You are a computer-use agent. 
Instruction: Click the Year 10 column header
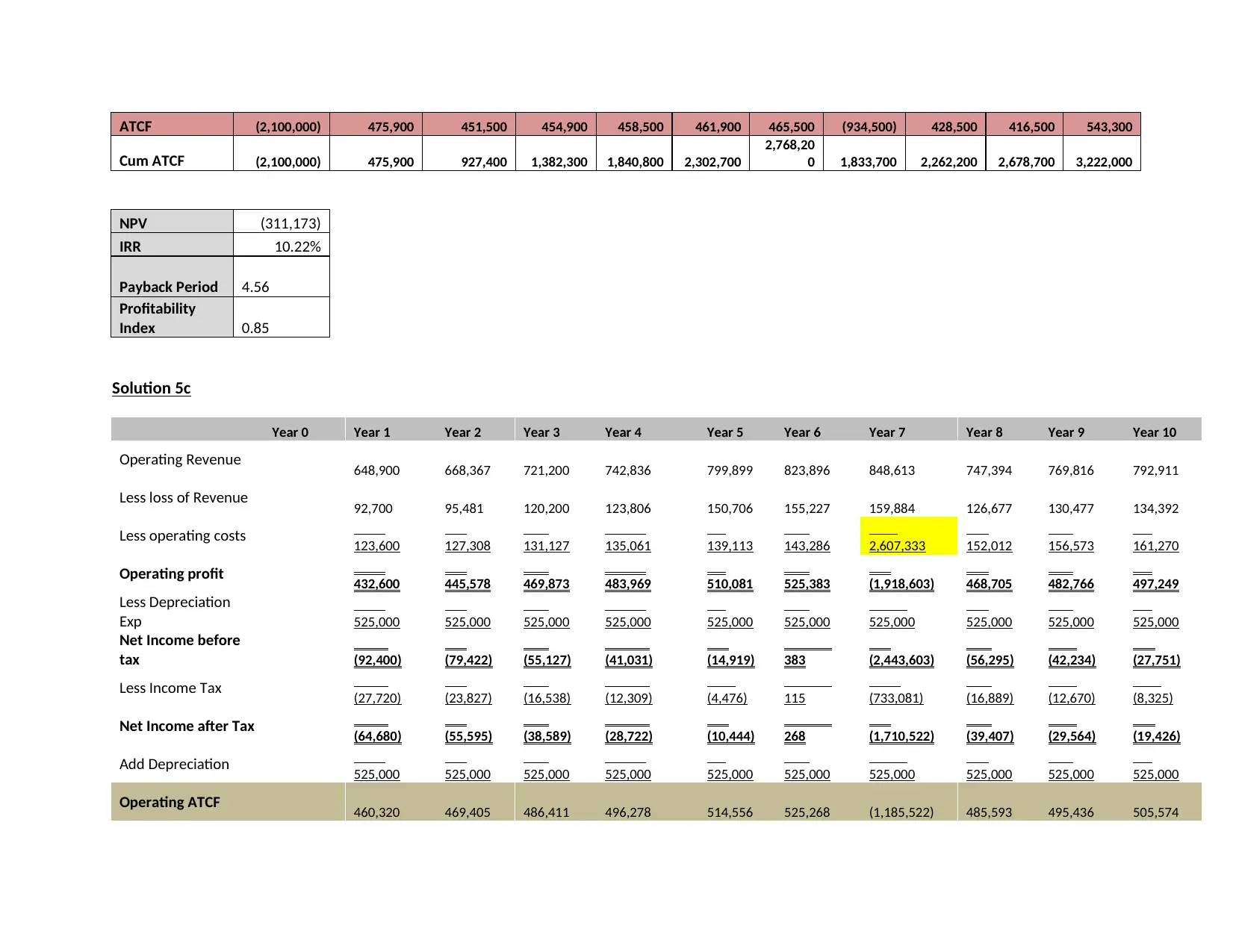(x=1154, y=432)
